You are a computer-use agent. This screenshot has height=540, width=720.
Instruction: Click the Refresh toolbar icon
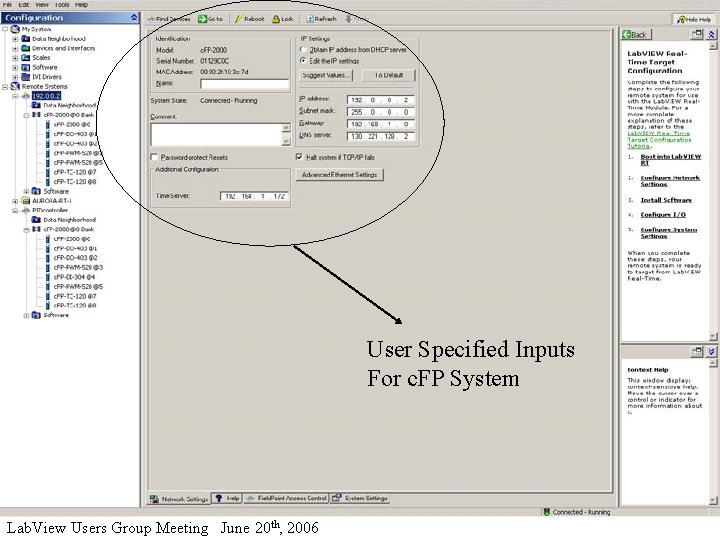310,19
